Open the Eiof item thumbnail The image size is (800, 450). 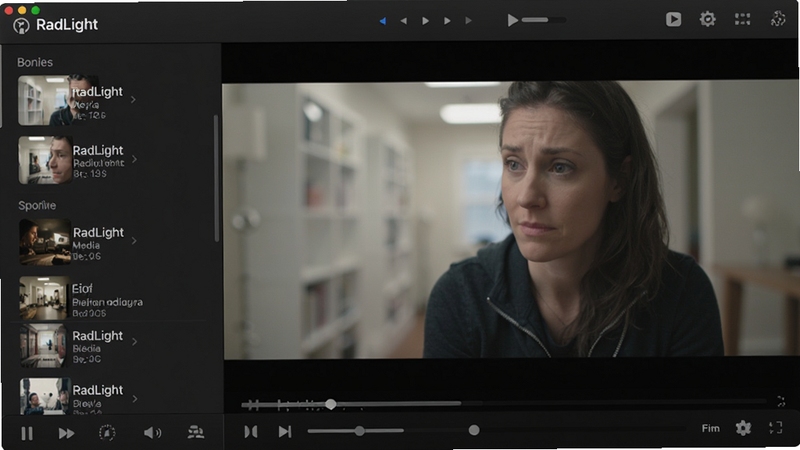[x=43, y=298]
